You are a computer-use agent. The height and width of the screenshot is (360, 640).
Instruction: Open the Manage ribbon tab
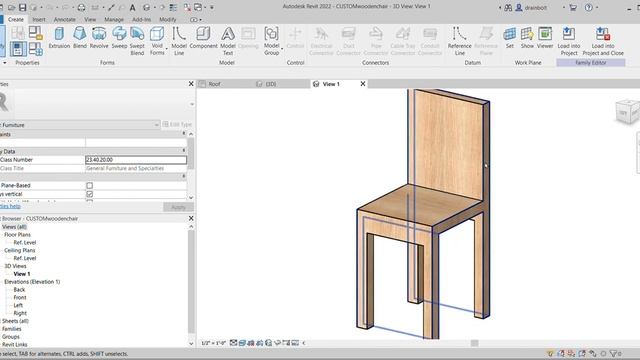[x=114, y=20]
